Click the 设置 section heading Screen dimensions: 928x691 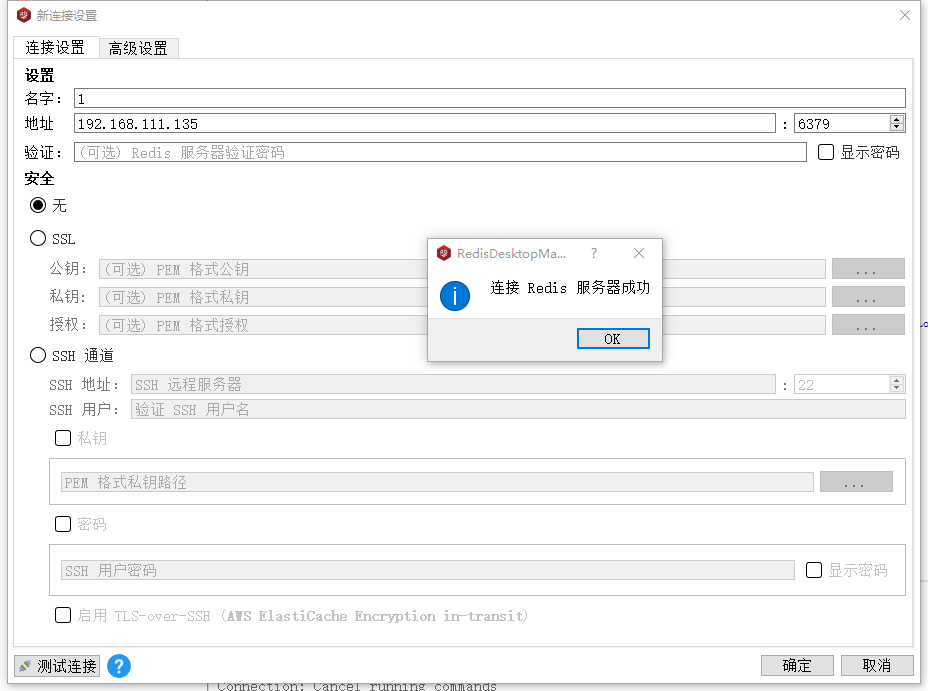click(x=39, y=75)
